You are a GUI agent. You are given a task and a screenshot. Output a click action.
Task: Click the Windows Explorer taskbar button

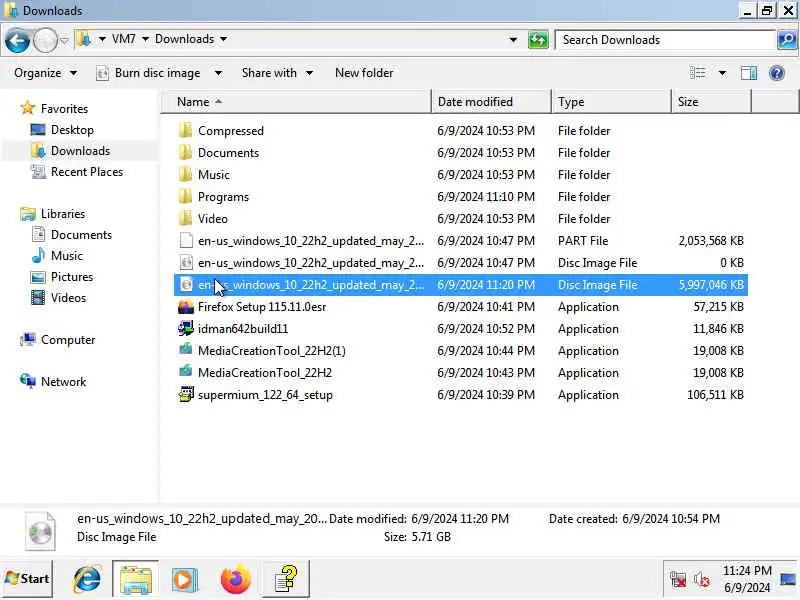coord(135,579)
